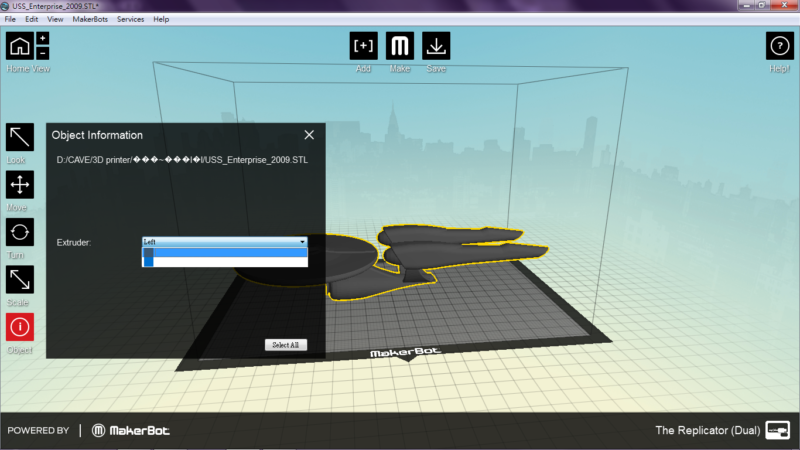Open the Services menu
The height and width of the screenshot is (450, 800).
(x=131, y=19)
